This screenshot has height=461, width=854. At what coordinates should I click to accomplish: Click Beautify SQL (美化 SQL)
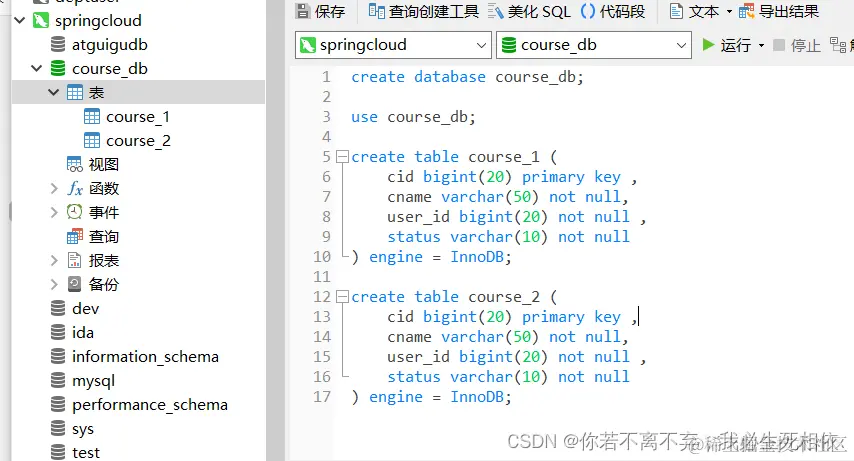pos(529,11)
